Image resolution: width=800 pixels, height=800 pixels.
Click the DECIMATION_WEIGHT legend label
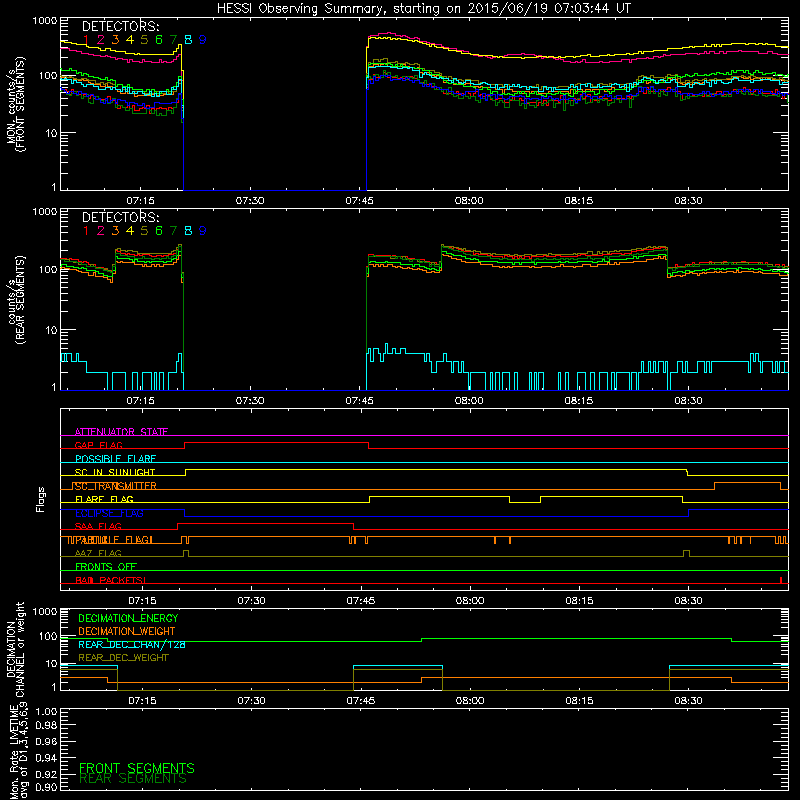click(x=127, y=631)
